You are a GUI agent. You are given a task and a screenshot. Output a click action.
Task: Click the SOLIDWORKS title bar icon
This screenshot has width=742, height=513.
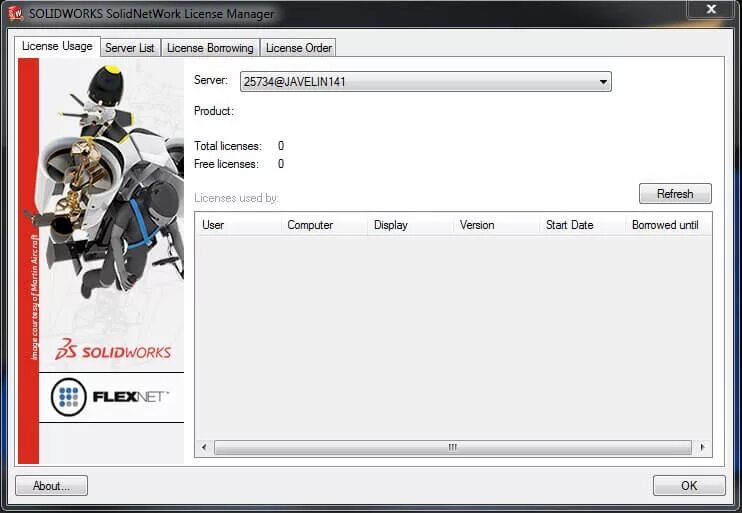15,13
